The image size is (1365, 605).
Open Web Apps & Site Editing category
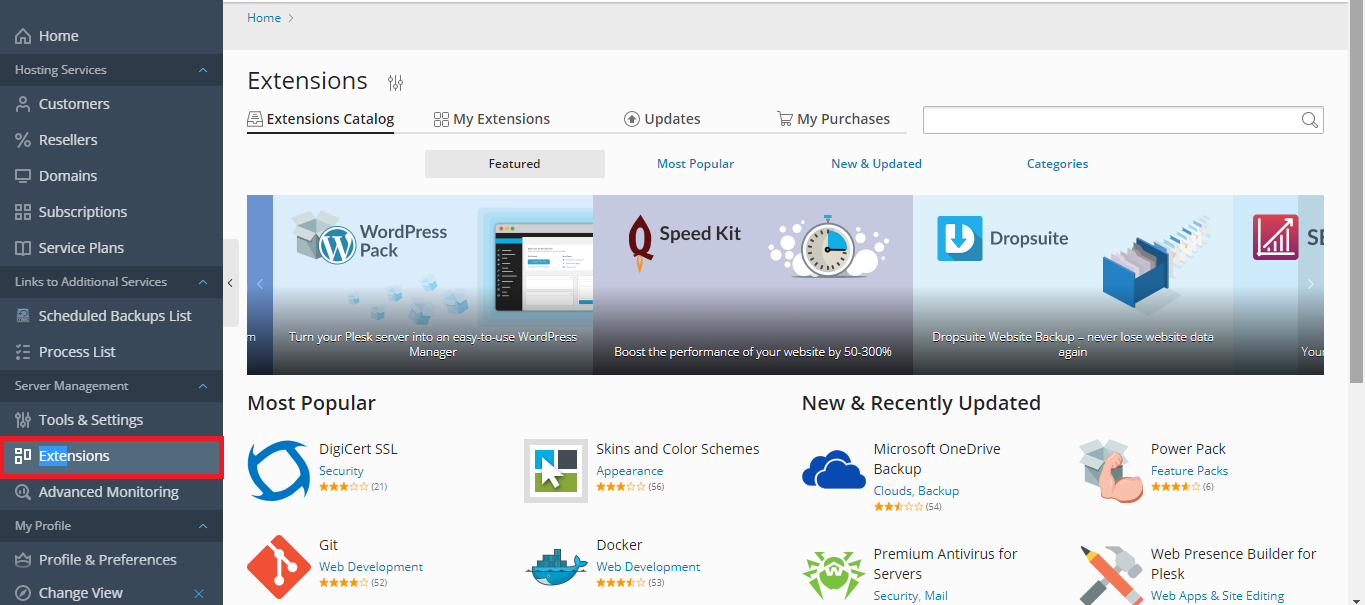click(1217, 596)
